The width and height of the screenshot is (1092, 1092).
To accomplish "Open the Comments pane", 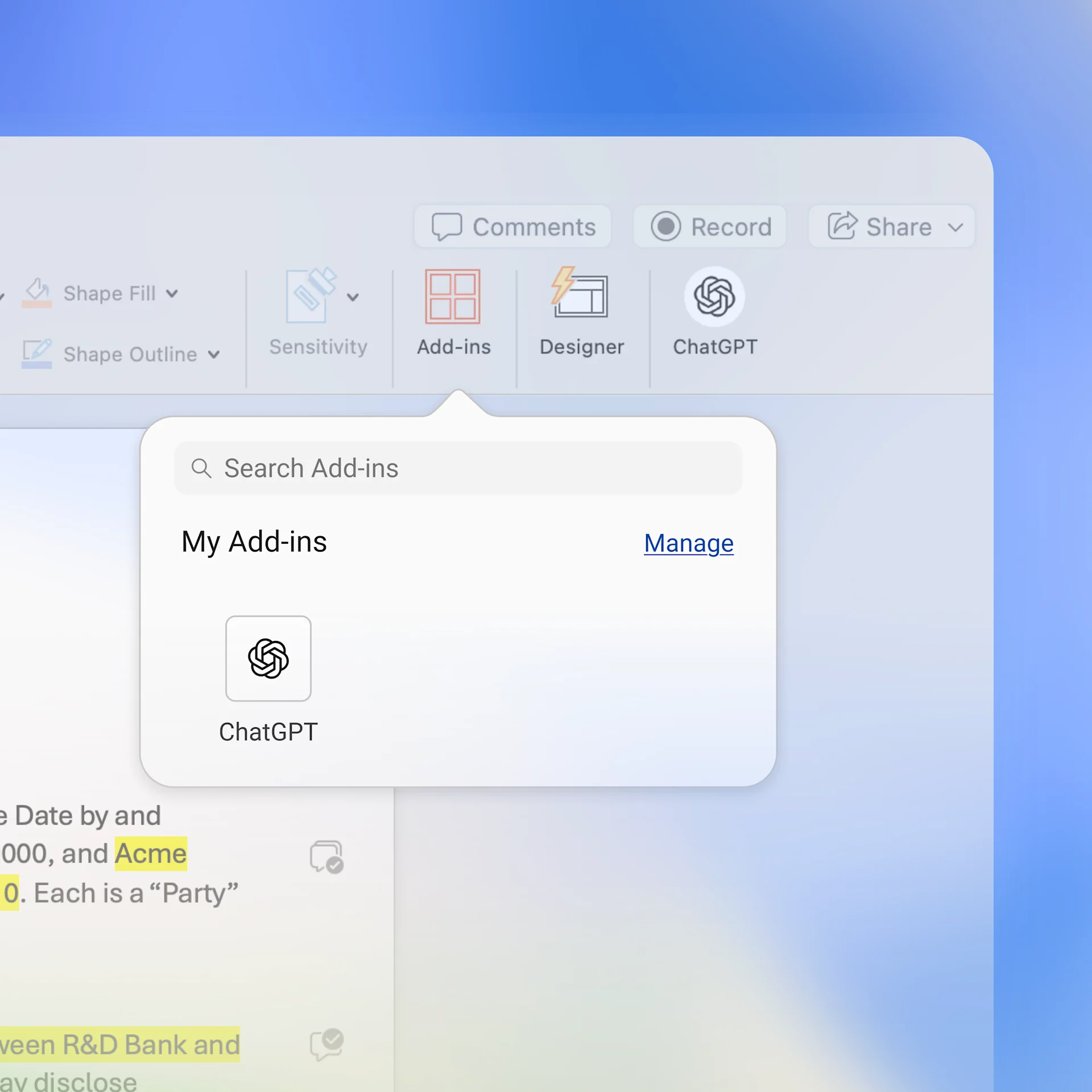I will pos(513,226).
